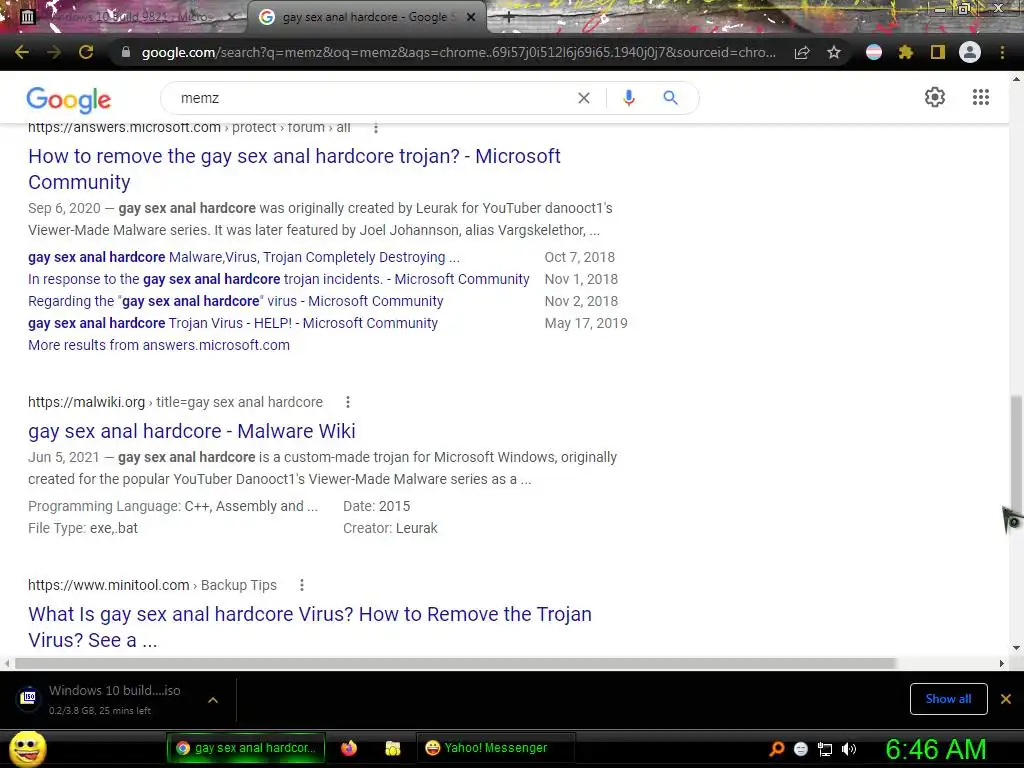This screenshot has height=768, width=1024.
Task: Open the MiniTool 'What Is' result
Action: [x=310, y=627]
